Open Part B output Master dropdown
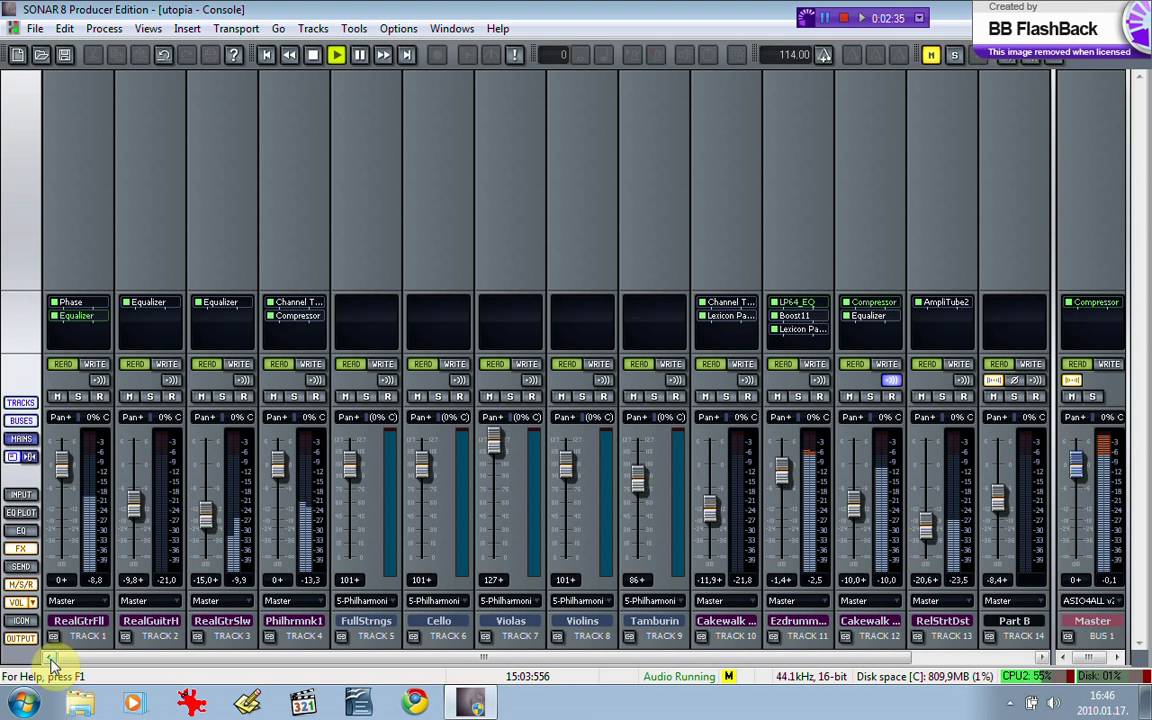 1014,601
